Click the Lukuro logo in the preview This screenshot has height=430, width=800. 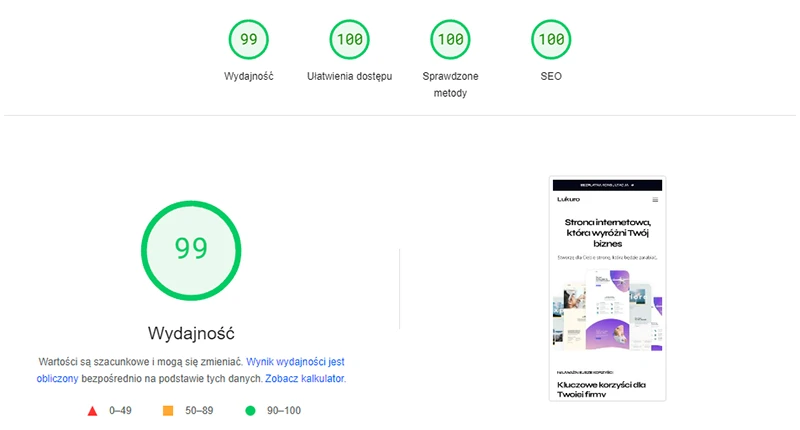(569, 200)
